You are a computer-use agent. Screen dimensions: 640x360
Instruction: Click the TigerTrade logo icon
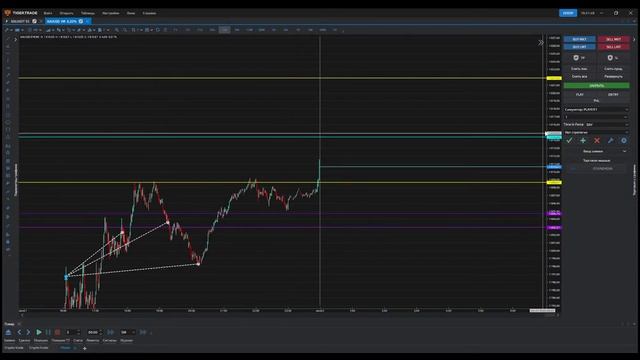point(7,13)
